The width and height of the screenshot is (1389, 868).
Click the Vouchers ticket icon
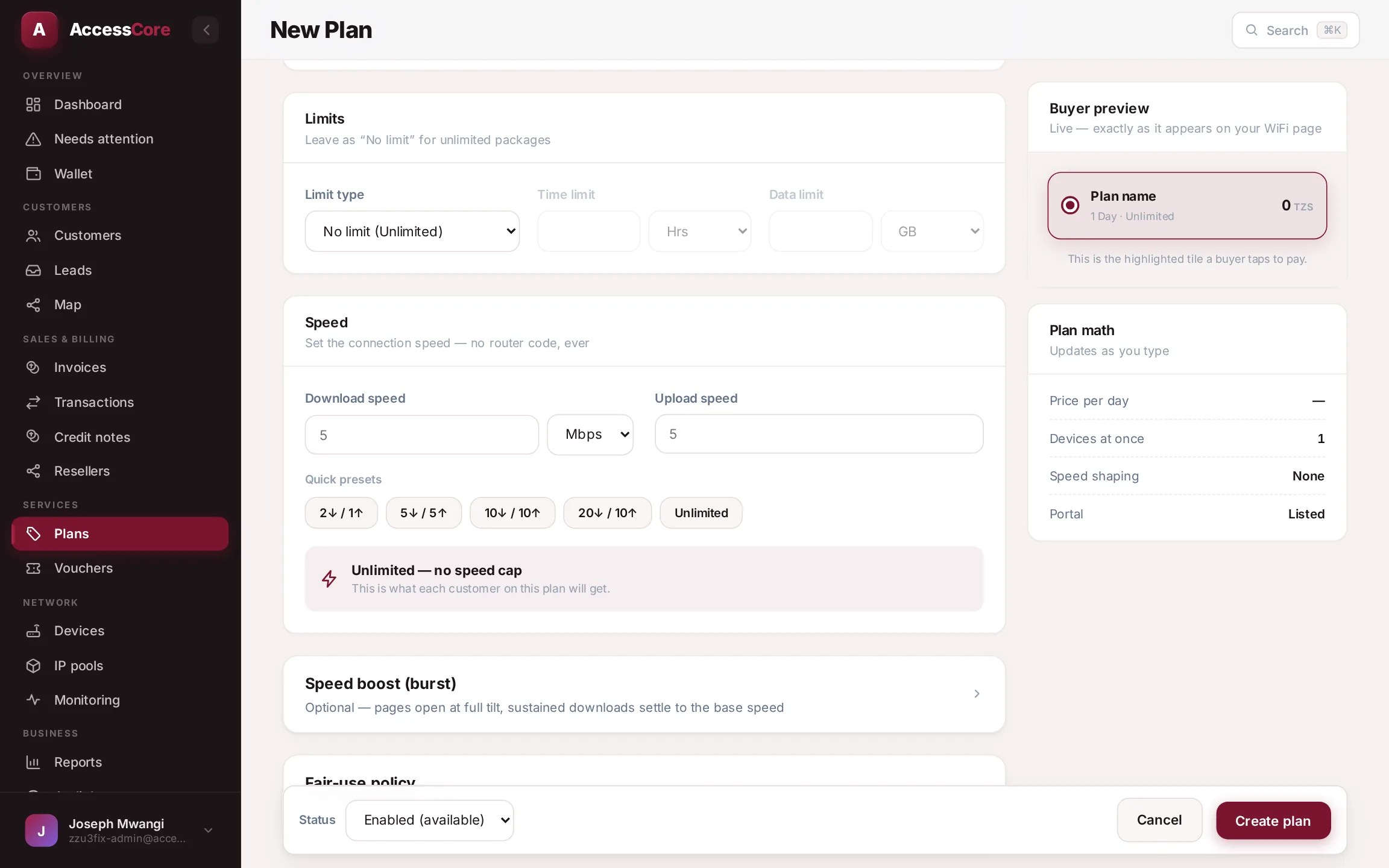click(x=33, y=568)
